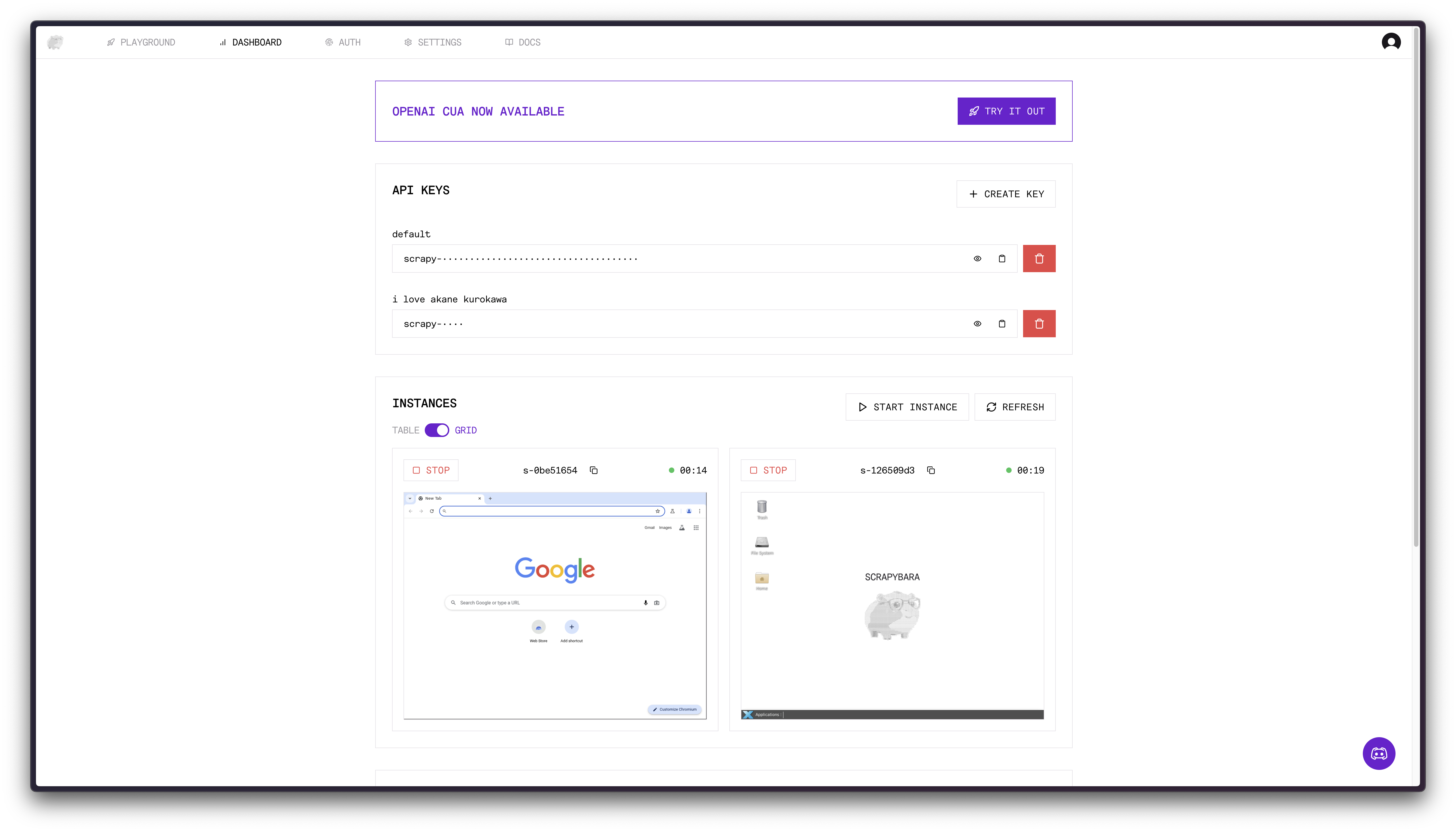
Task: Open the Docs tab
Action: (523, 42)
